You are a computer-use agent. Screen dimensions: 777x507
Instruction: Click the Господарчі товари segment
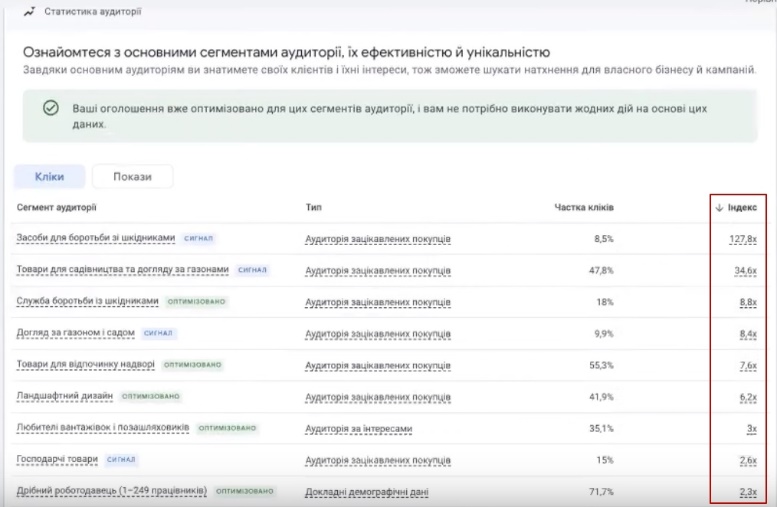[57, 460]
